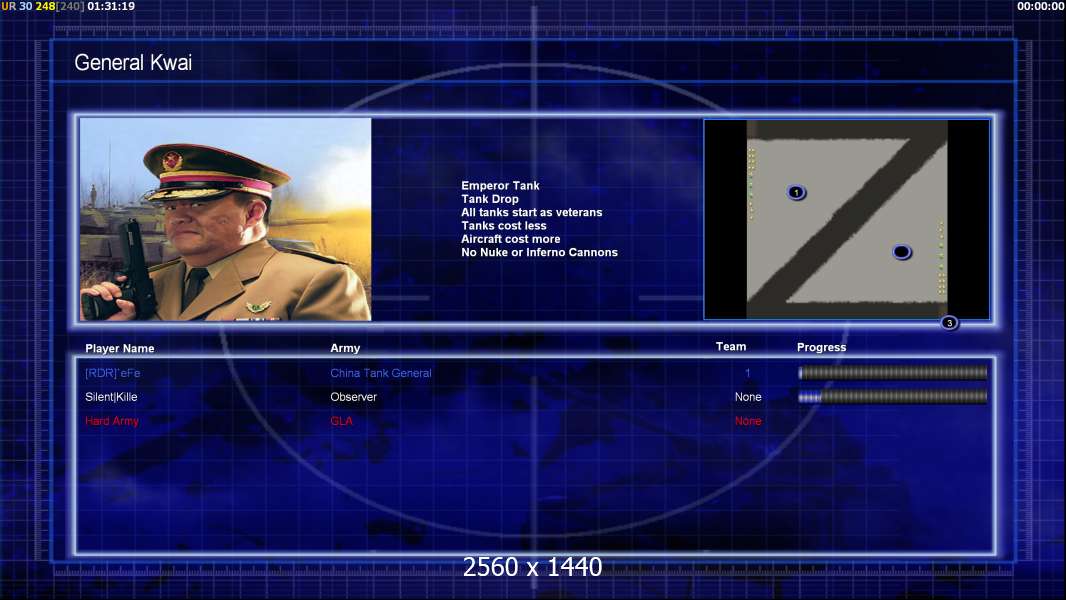This screenshot has height=600, width=1066.
Task: Click player name [RDR]`eFe
Action: [113, 373]
